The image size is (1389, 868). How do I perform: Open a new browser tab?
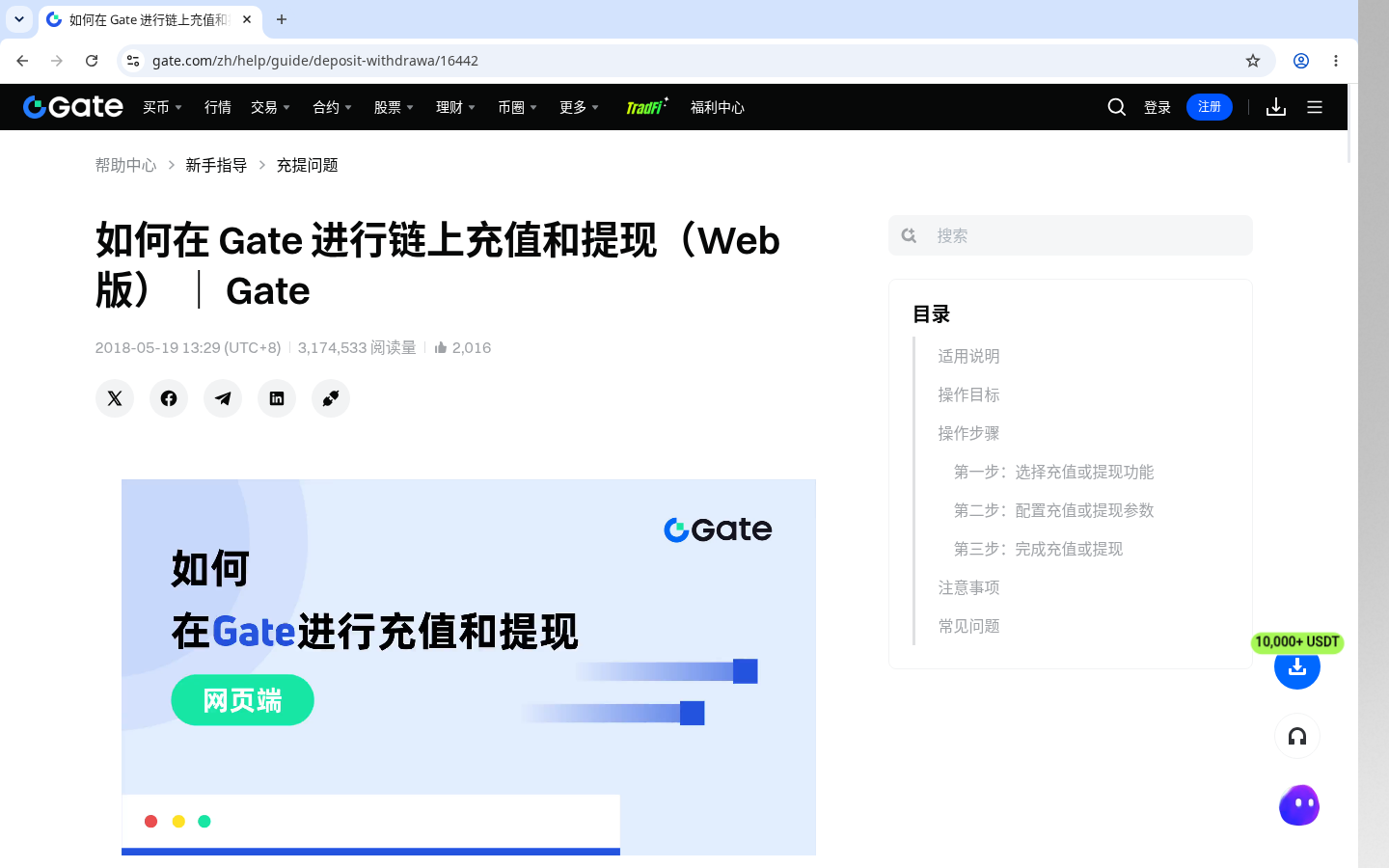pyautogui.click(x=282, y=19)
